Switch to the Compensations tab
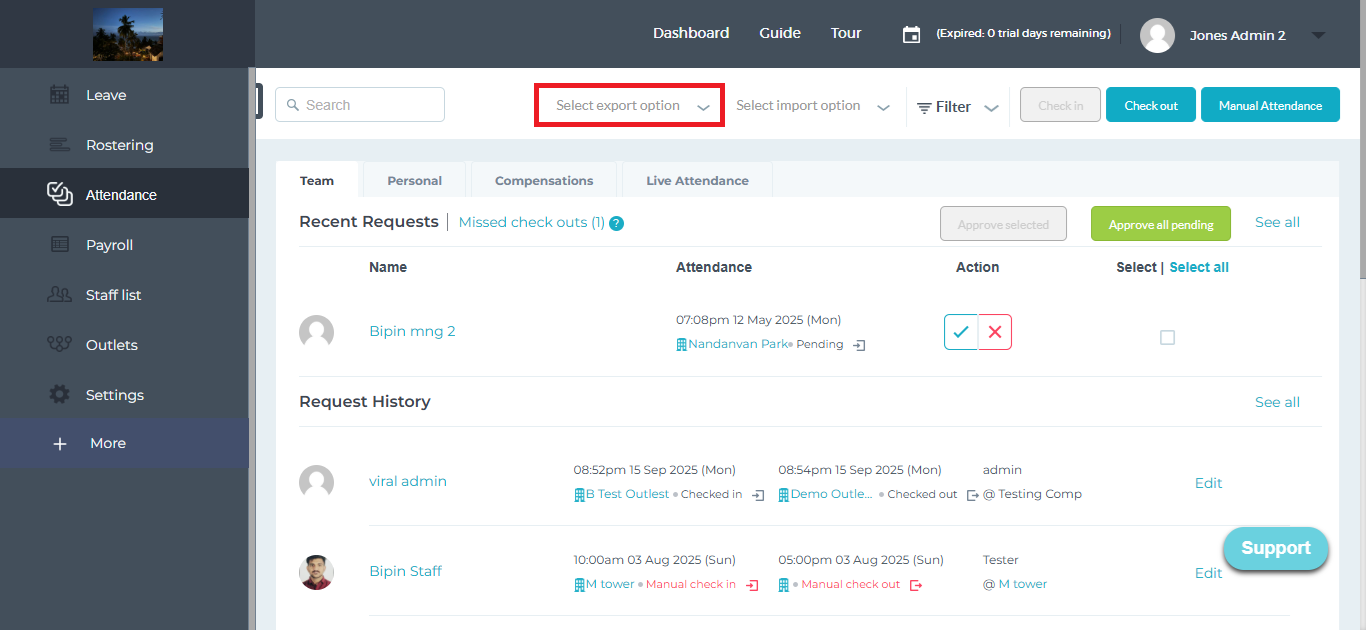The width and height of the screenshot is (1366, 630). coord(544,181)
